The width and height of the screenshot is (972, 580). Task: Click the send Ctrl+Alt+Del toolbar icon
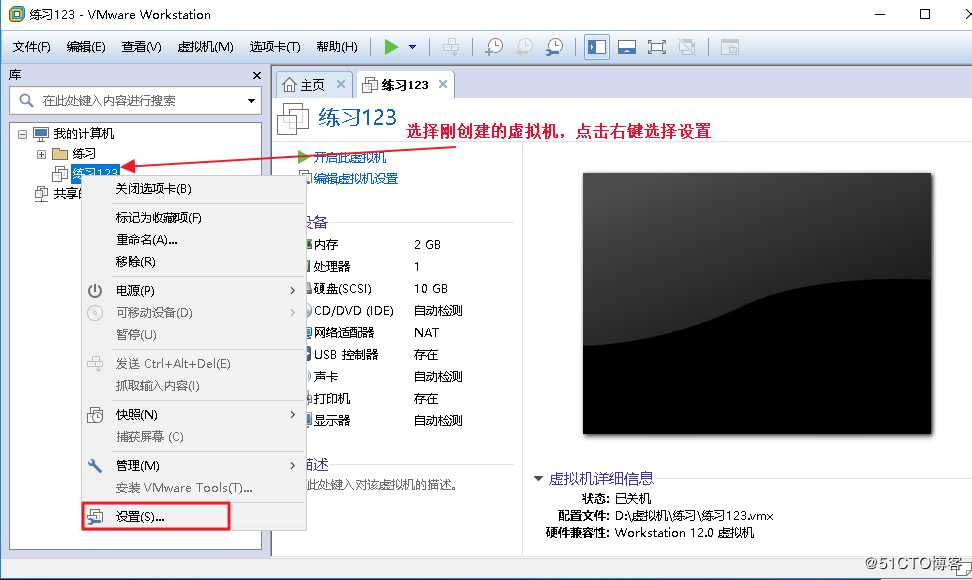(451, 47)
